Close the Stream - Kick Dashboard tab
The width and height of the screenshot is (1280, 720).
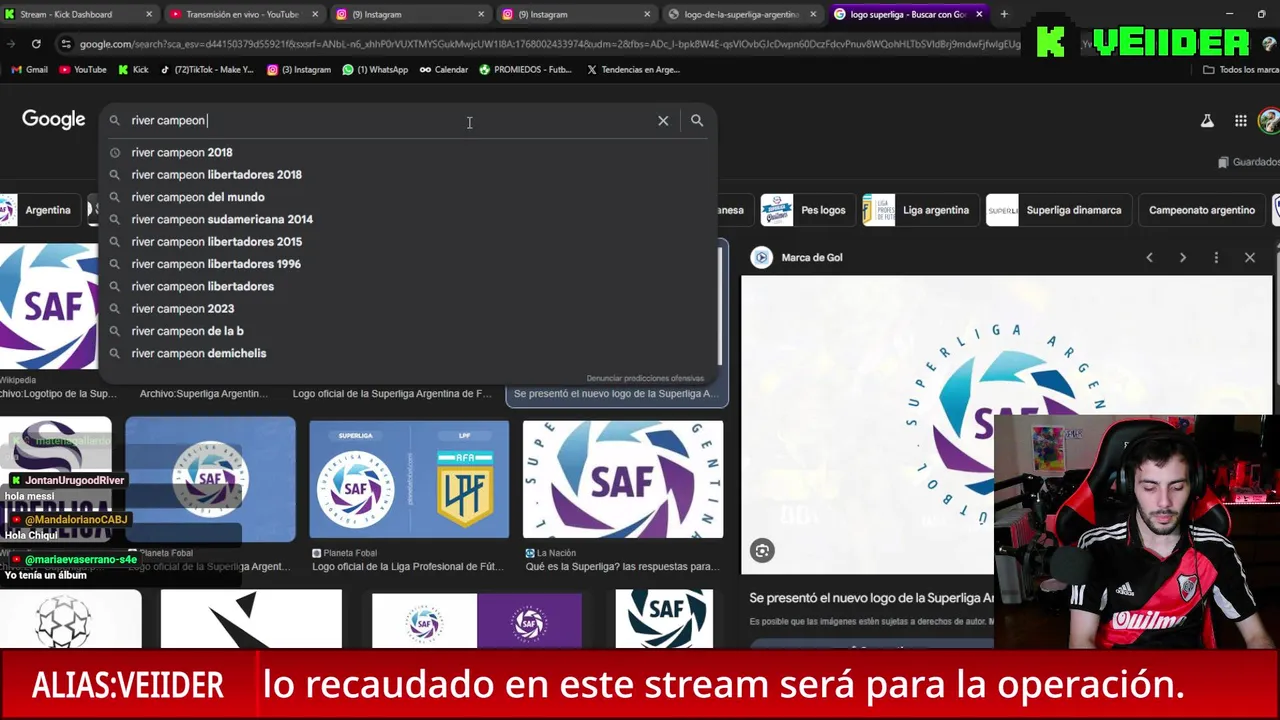click(x=149, y=14)
